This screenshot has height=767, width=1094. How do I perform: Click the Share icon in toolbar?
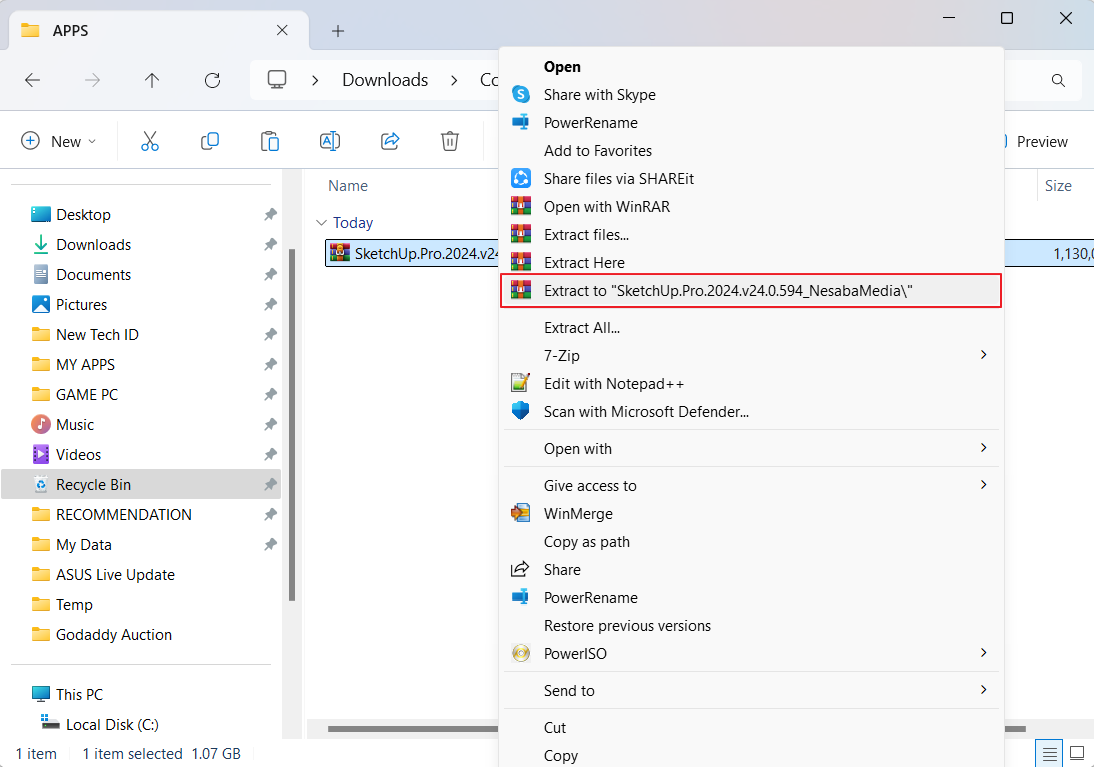coord(390,141)
